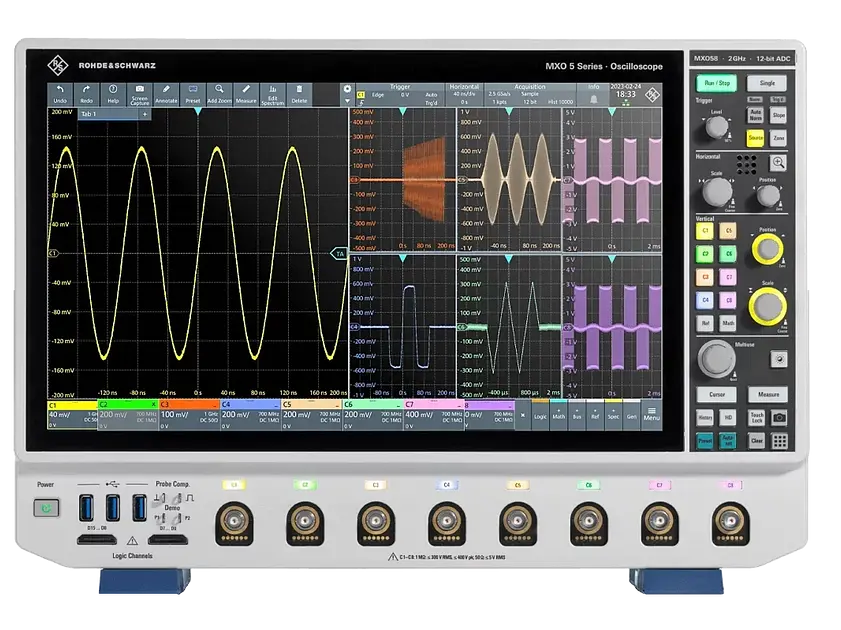The width and height of the screenshot is (841, 630).
Task: Toggle the Touch Lock key
Action: coord(757,417)
